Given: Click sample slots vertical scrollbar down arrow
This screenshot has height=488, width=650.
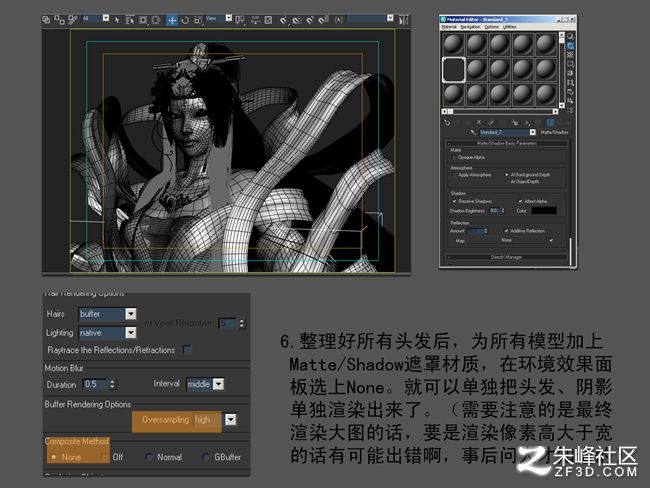Looking at the screenshot, I should point(562,105).
